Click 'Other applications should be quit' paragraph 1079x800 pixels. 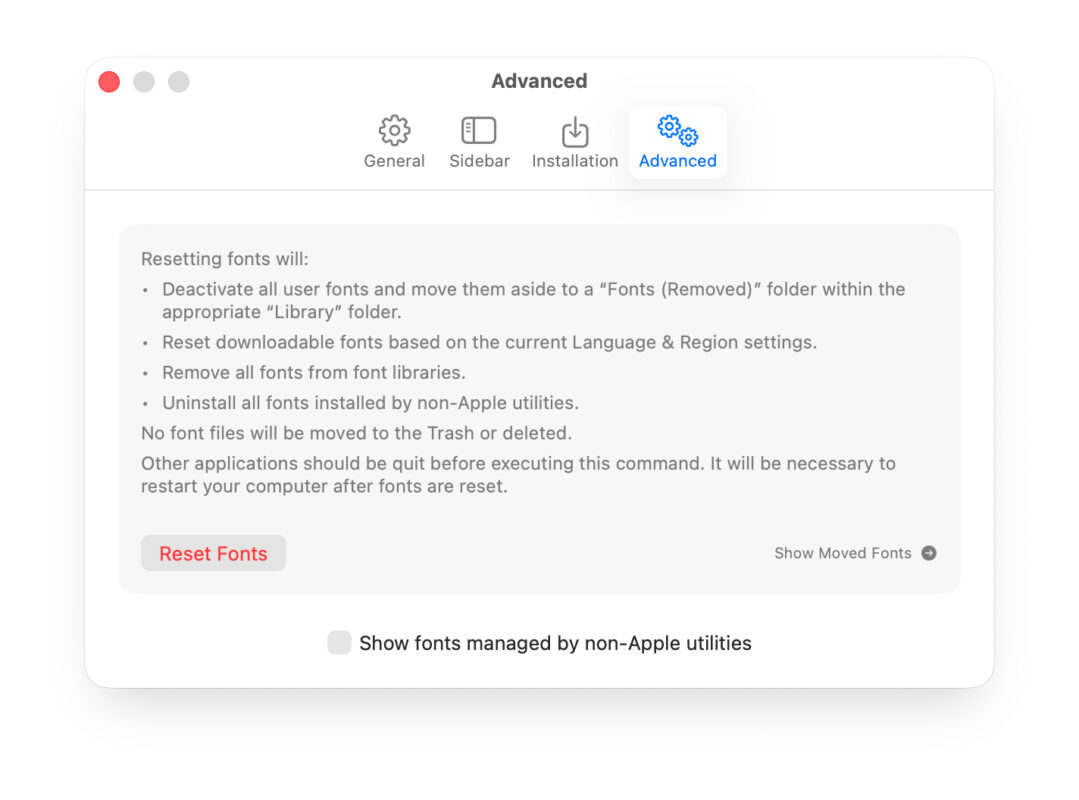518,475
